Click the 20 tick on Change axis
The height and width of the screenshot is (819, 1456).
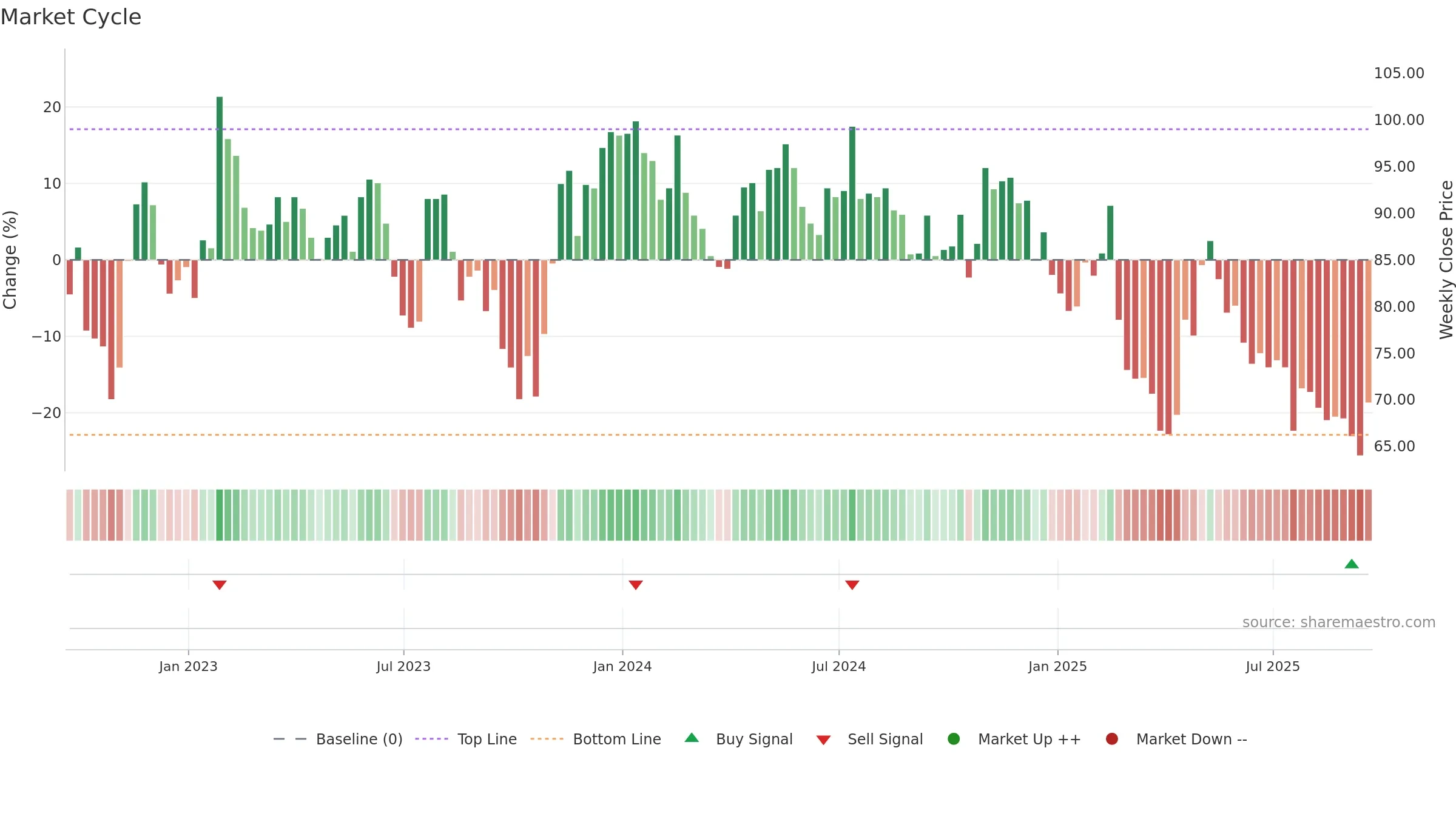coord(52,107)
